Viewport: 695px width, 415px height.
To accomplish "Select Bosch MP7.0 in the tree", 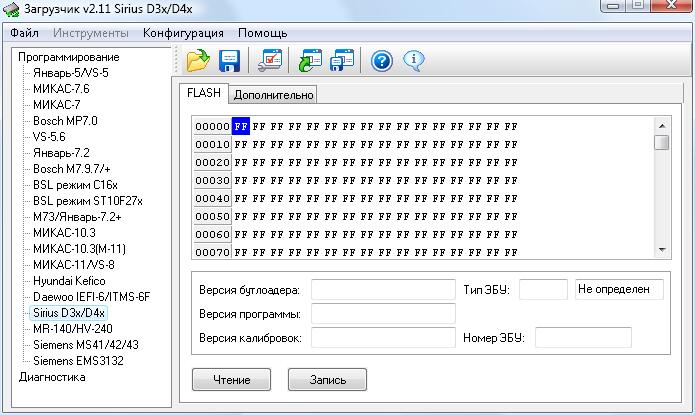I will [65, 121].
